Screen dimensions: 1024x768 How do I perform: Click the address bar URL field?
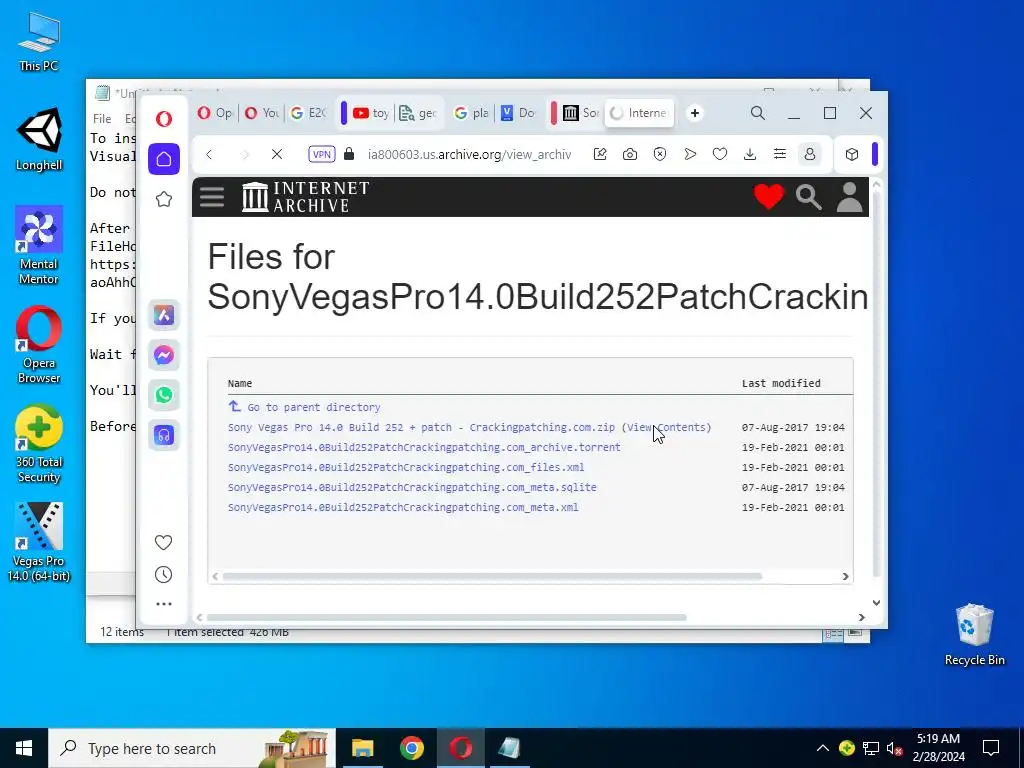click(x=469, y=154)
